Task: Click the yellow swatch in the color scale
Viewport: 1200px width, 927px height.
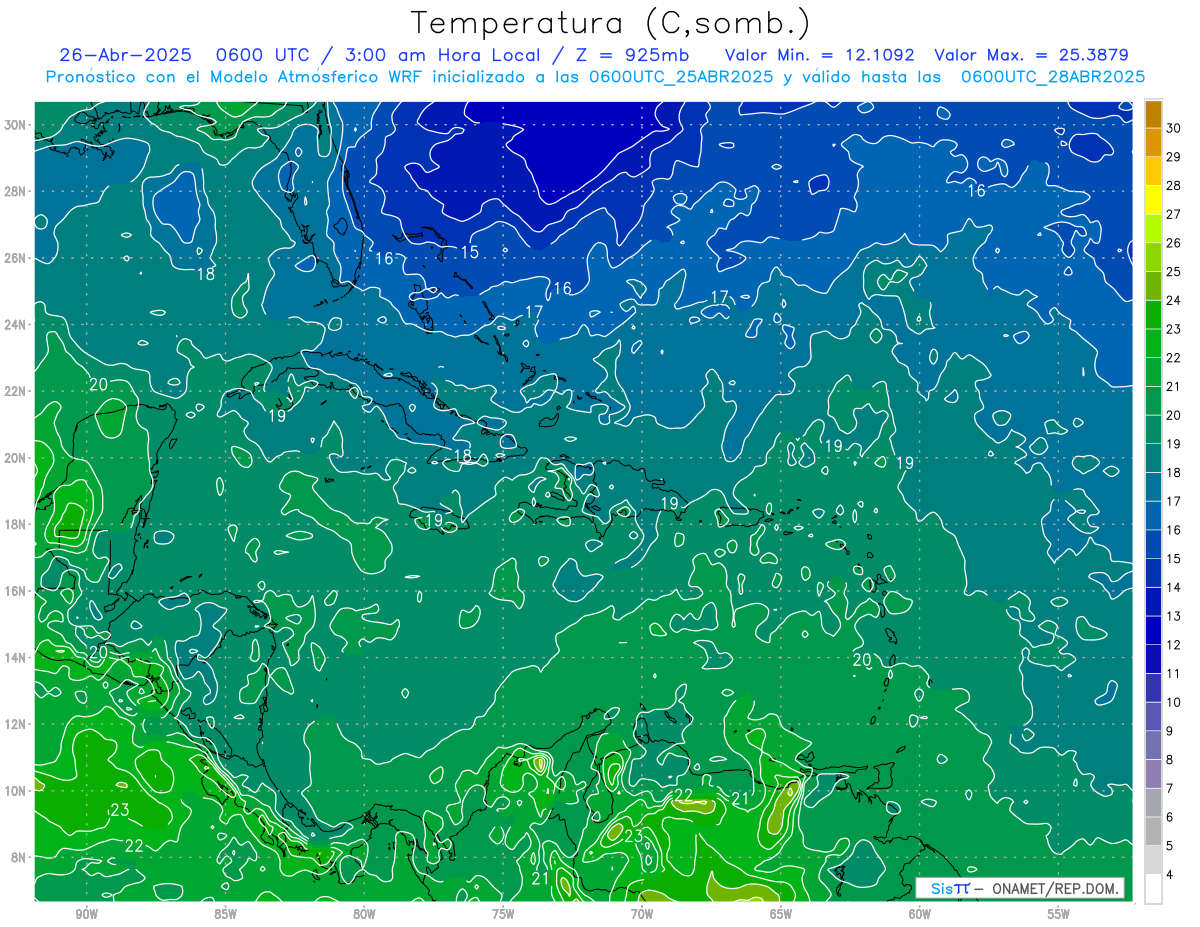Action: click(x=1153, y=200)
